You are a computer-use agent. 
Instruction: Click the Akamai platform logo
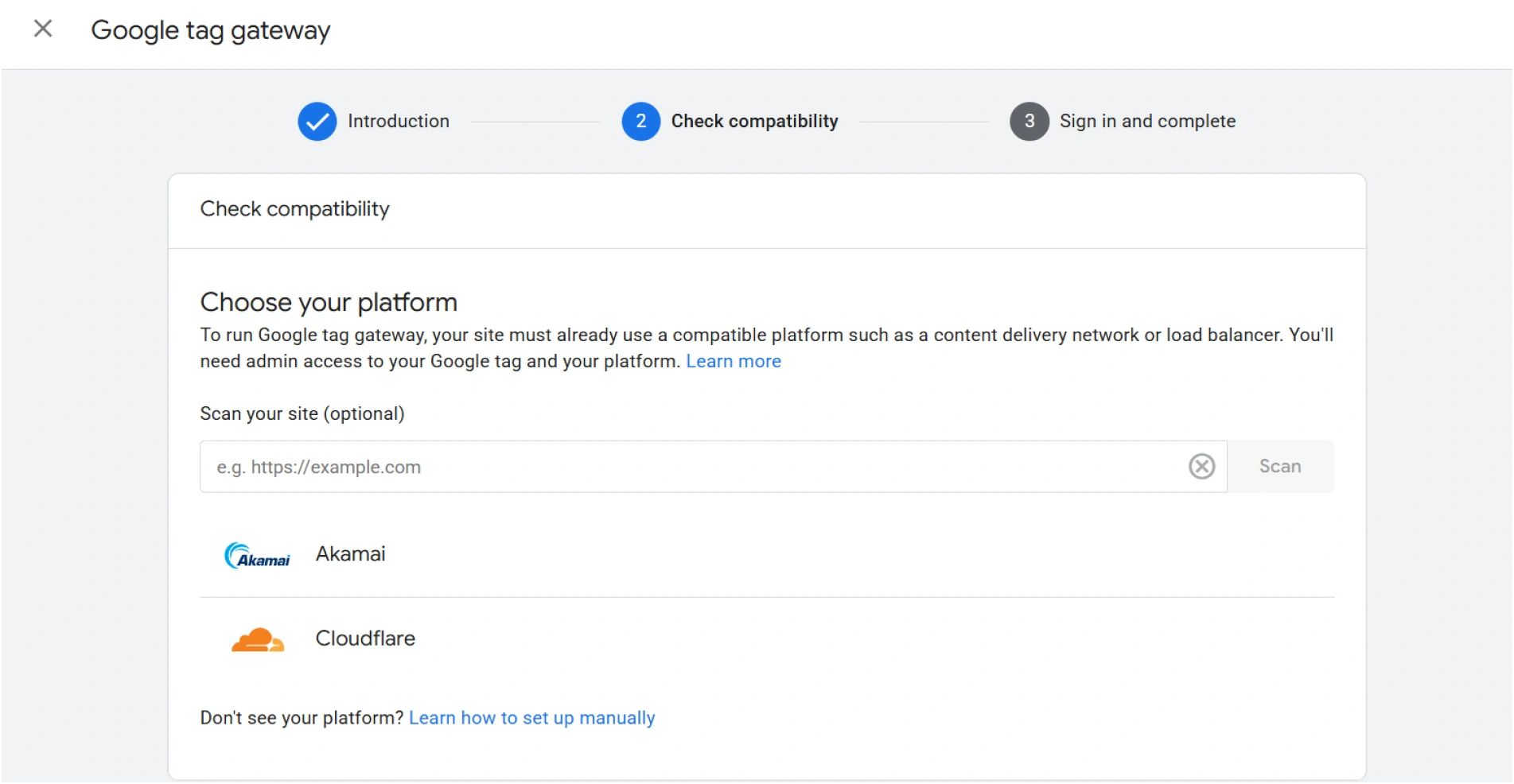(256, 554)
